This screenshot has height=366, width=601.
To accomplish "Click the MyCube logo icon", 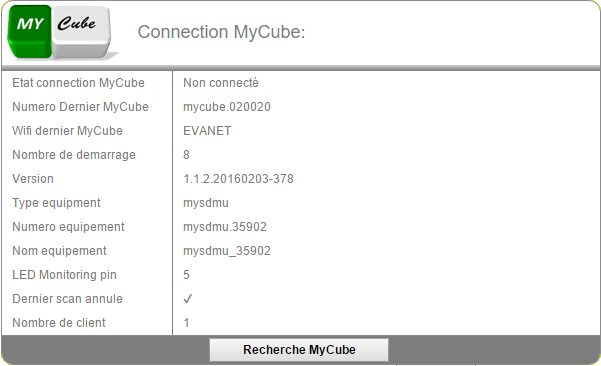I will click(x=62, y=33).
